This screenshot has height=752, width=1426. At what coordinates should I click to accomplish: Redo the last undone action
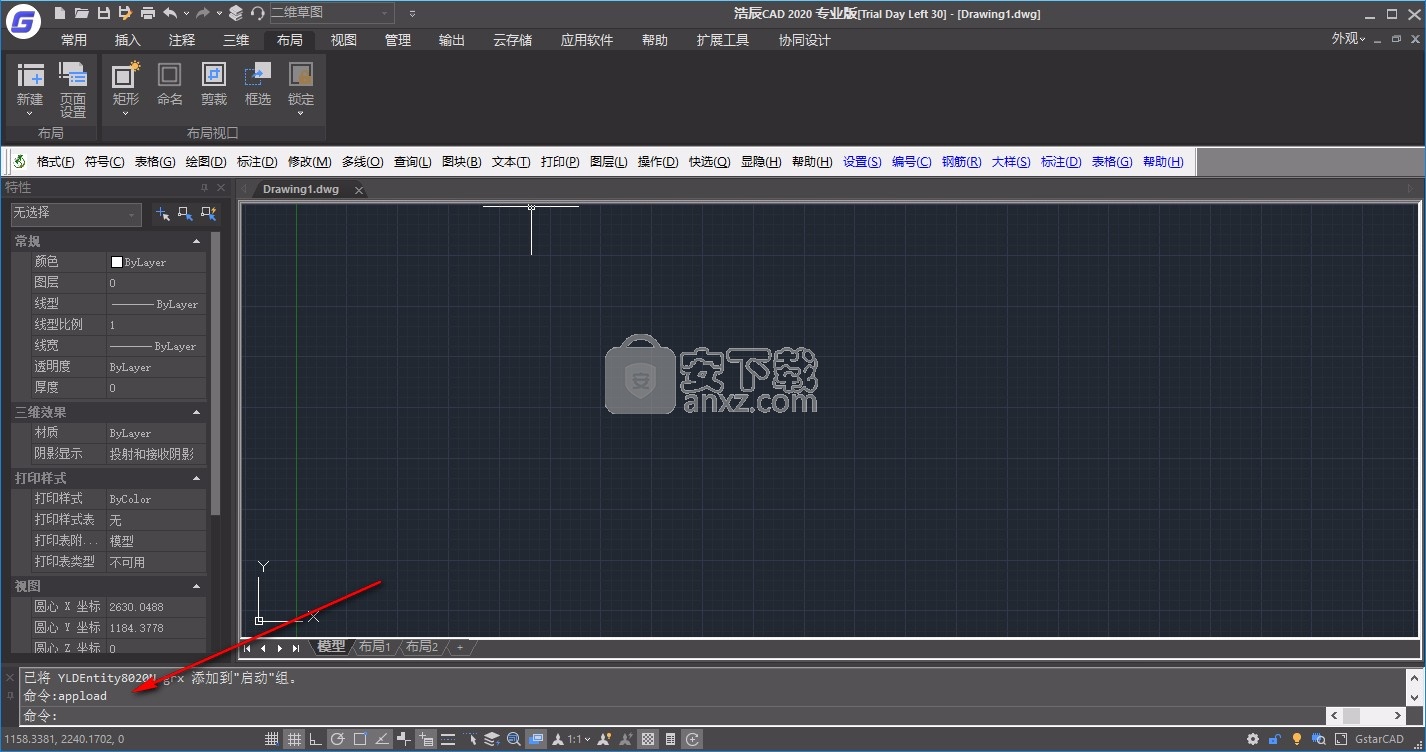203,13
